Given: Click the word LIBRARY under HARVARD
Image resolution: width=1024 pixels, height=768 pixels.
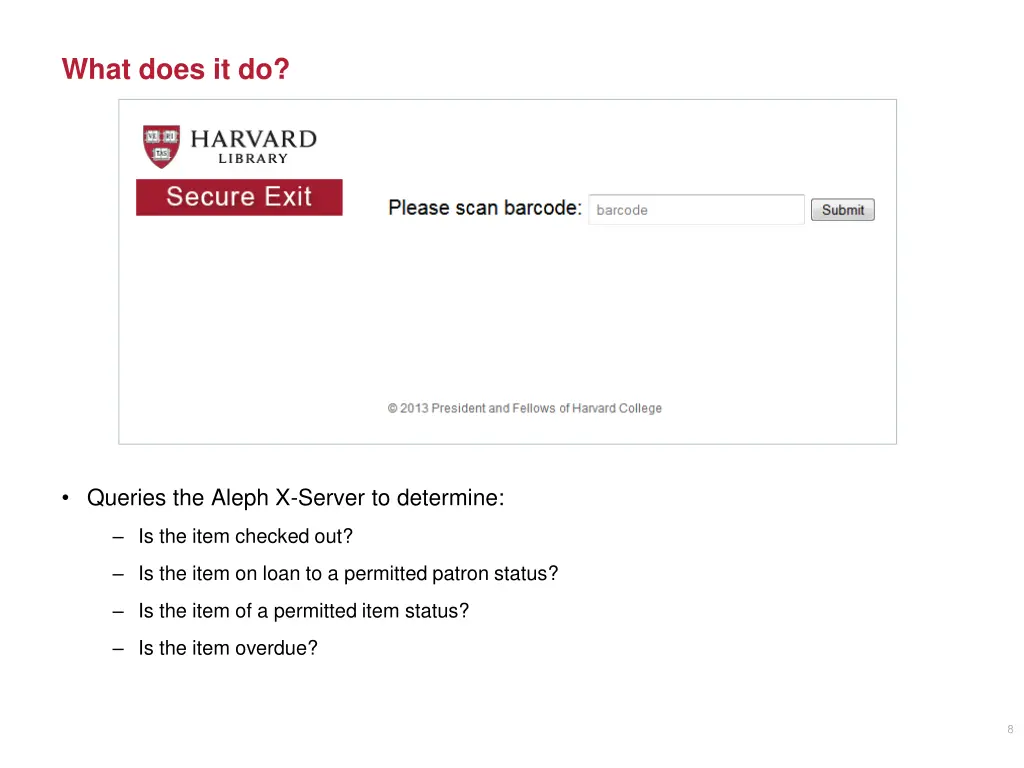Looking at the screenshot, I should point(253,159).
